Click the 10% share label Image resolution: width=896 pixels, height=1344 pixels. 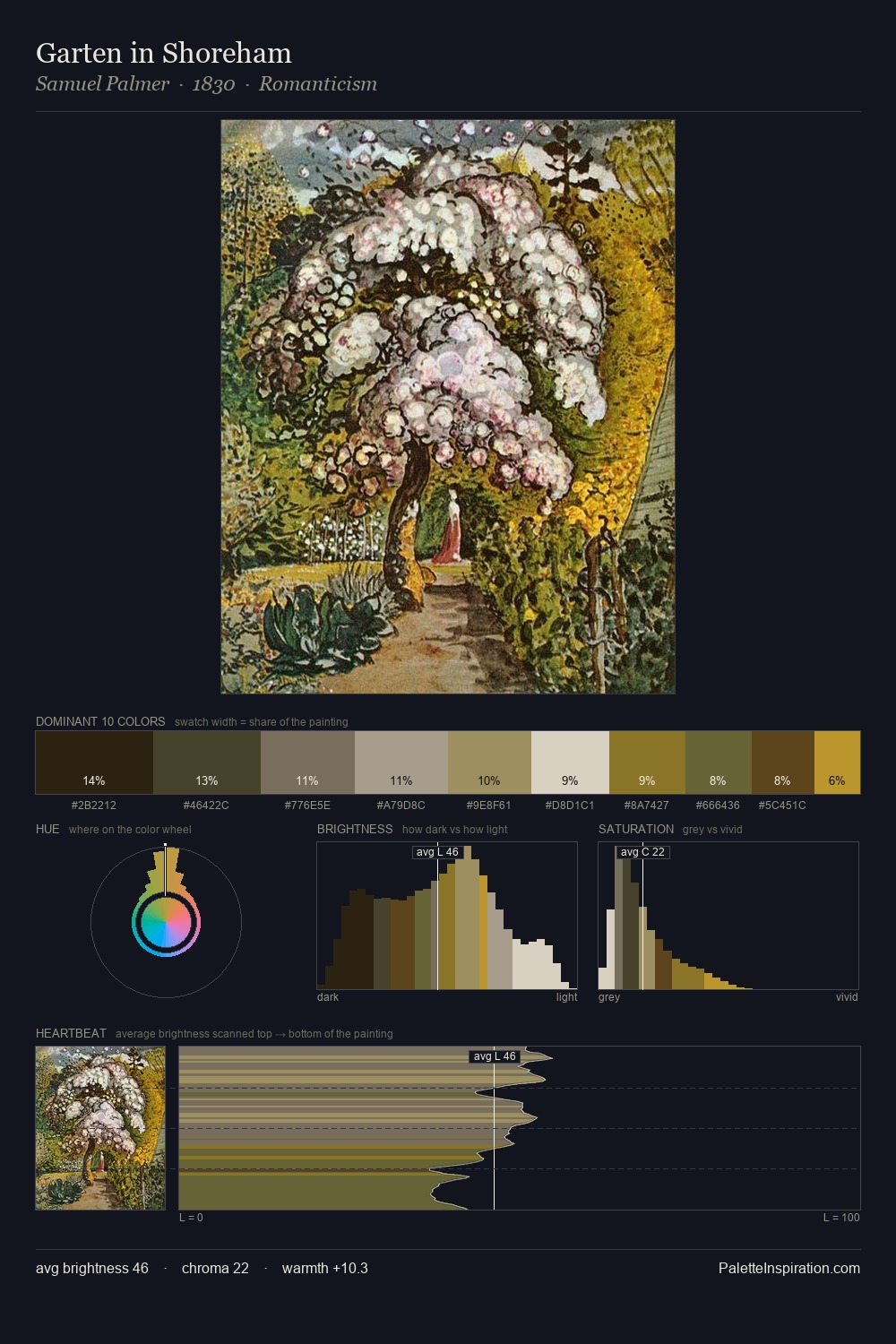pos(489,780)
